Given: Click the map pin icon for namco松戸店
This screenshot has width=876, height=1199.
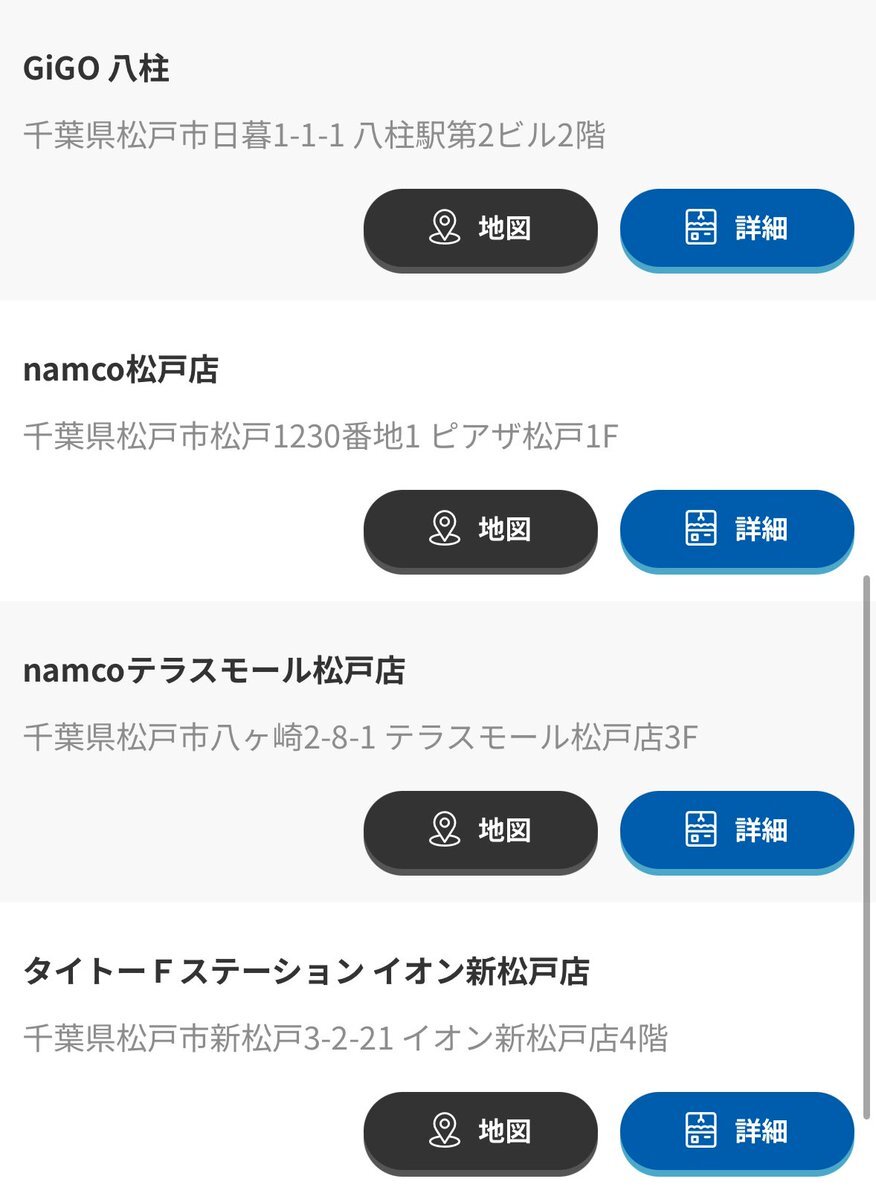Looking at the screenshot, I should pos(445,528).
